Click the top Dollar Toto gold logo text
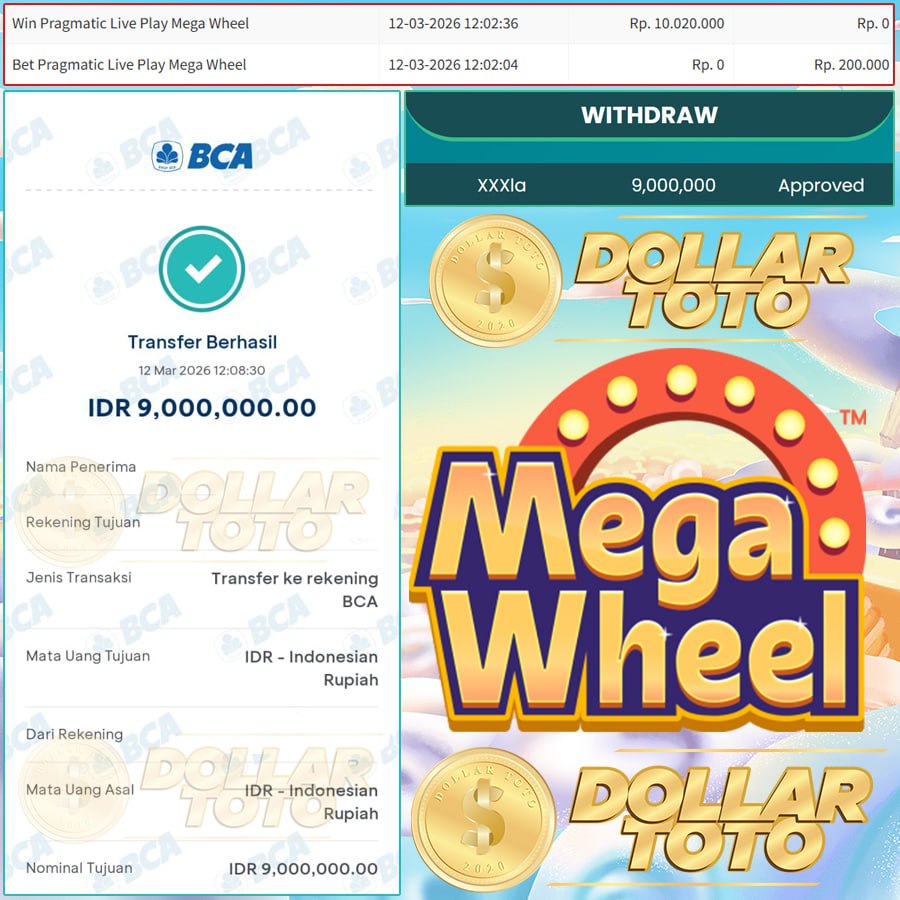Image resolution: width=900 pixels, height=900 pixels. tap(713, 280)
